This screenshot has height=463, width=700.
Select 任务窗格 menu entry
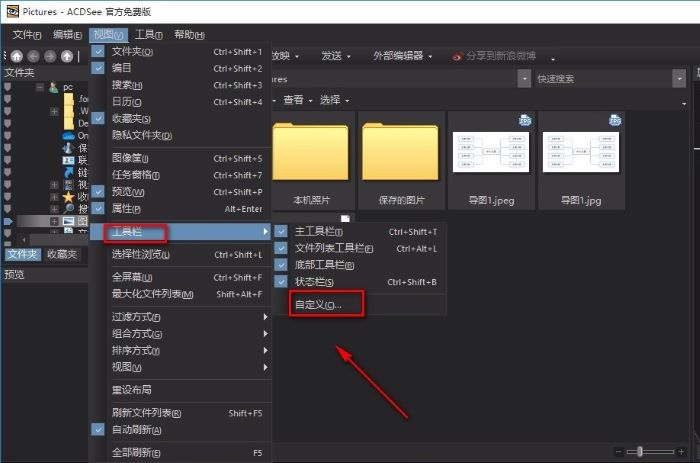(x=181, y=175)
